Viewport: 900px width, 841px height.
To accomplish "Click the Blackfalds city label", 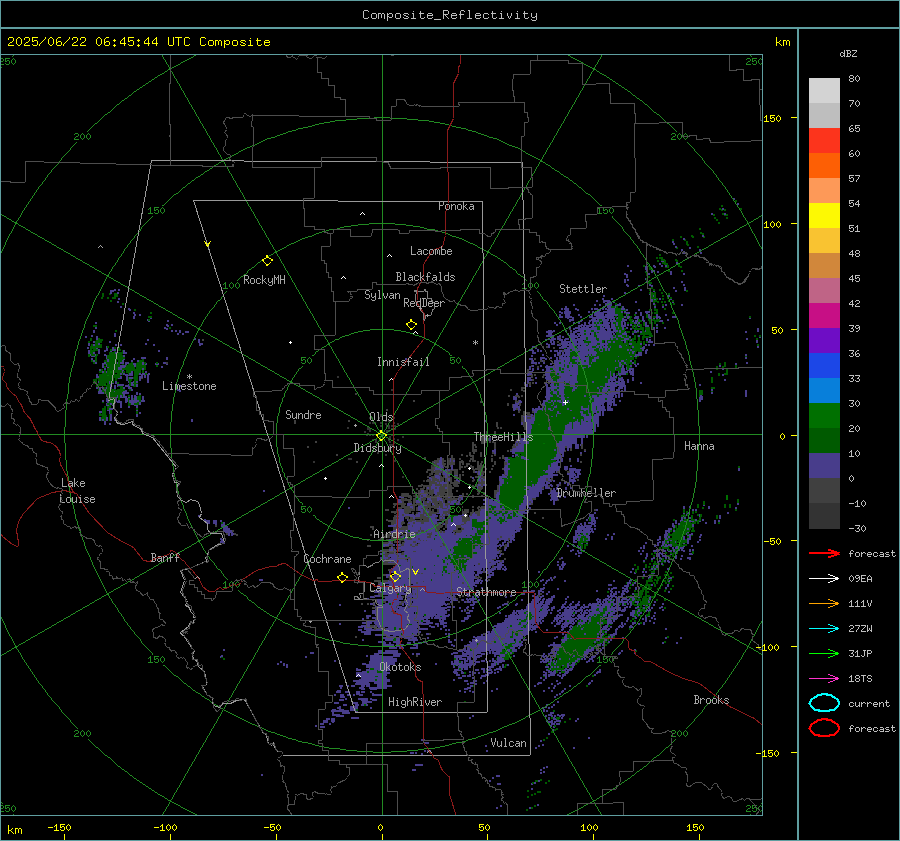I will (425, 277).
